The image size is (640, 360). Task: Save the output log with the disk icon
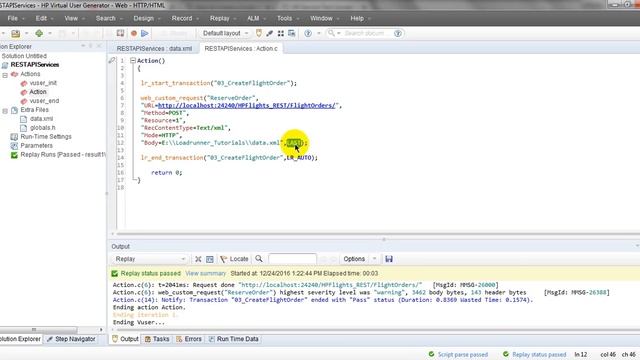tap(389, 259)
